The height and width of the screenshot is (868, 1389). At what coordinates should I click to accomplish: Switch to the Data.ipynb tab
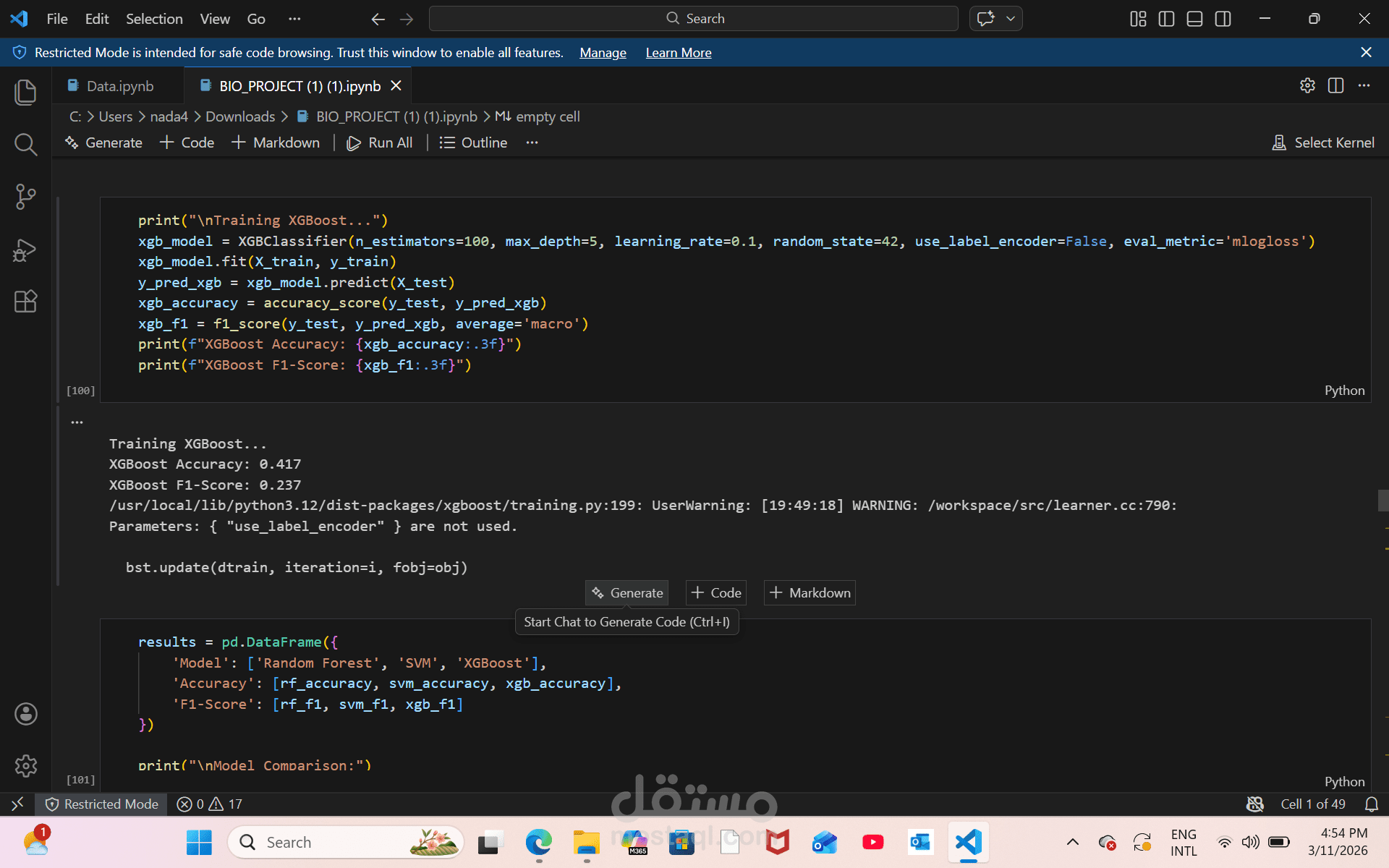tap(119, 86)
